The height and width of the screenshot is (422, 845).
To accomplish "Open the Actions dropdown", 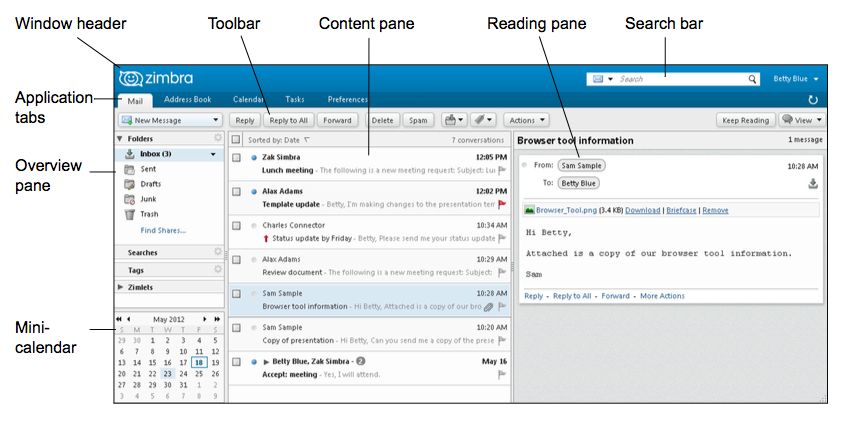I will tap(526, 120).
